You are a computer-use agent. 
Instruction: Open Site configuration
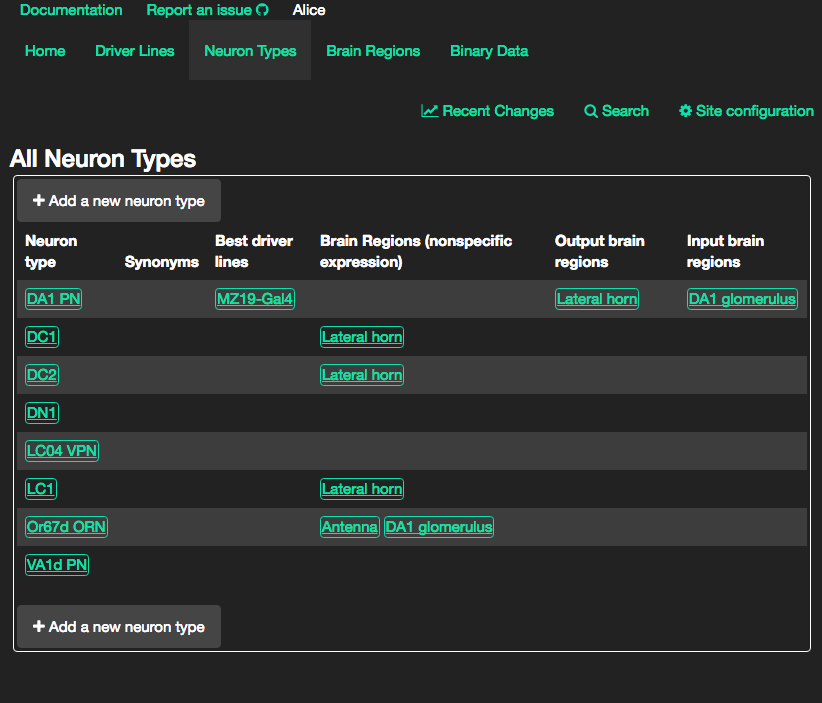[746, 111]
